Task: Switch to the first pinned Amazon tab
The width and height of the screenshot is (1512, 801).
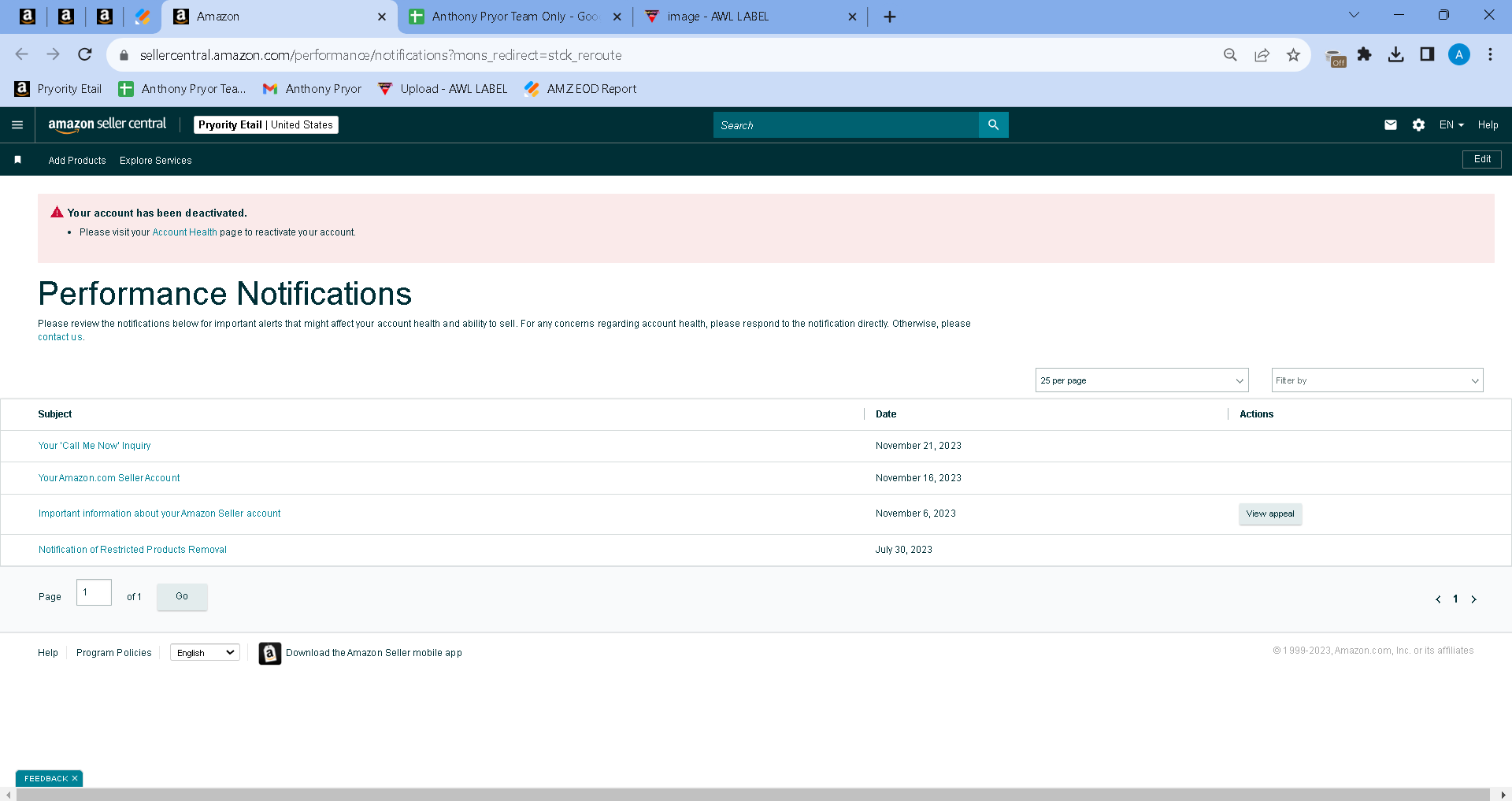Action: (28, 17)
